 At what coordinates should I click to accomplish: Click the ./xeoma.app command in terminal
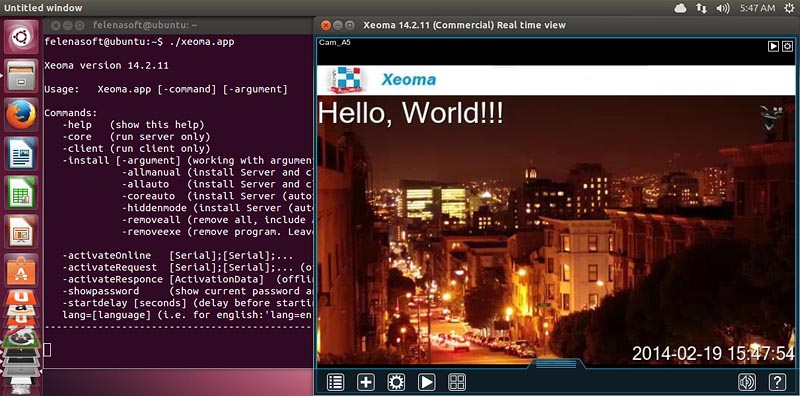coord(201,42)
